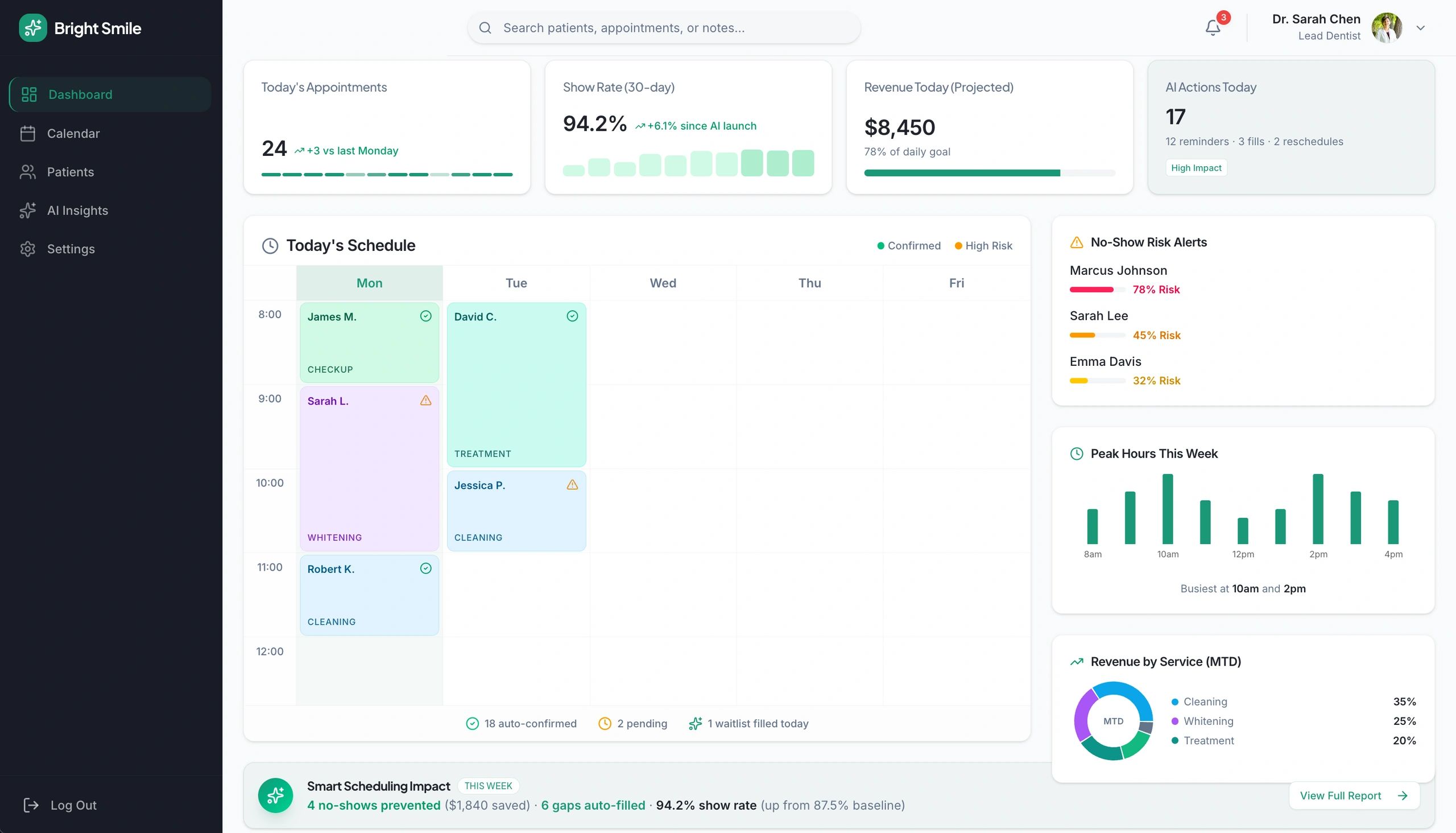Click the warning icon on Jessica P.'s appointment
The width and height of the screenshot is (1456, 833).
coord(572,485)
